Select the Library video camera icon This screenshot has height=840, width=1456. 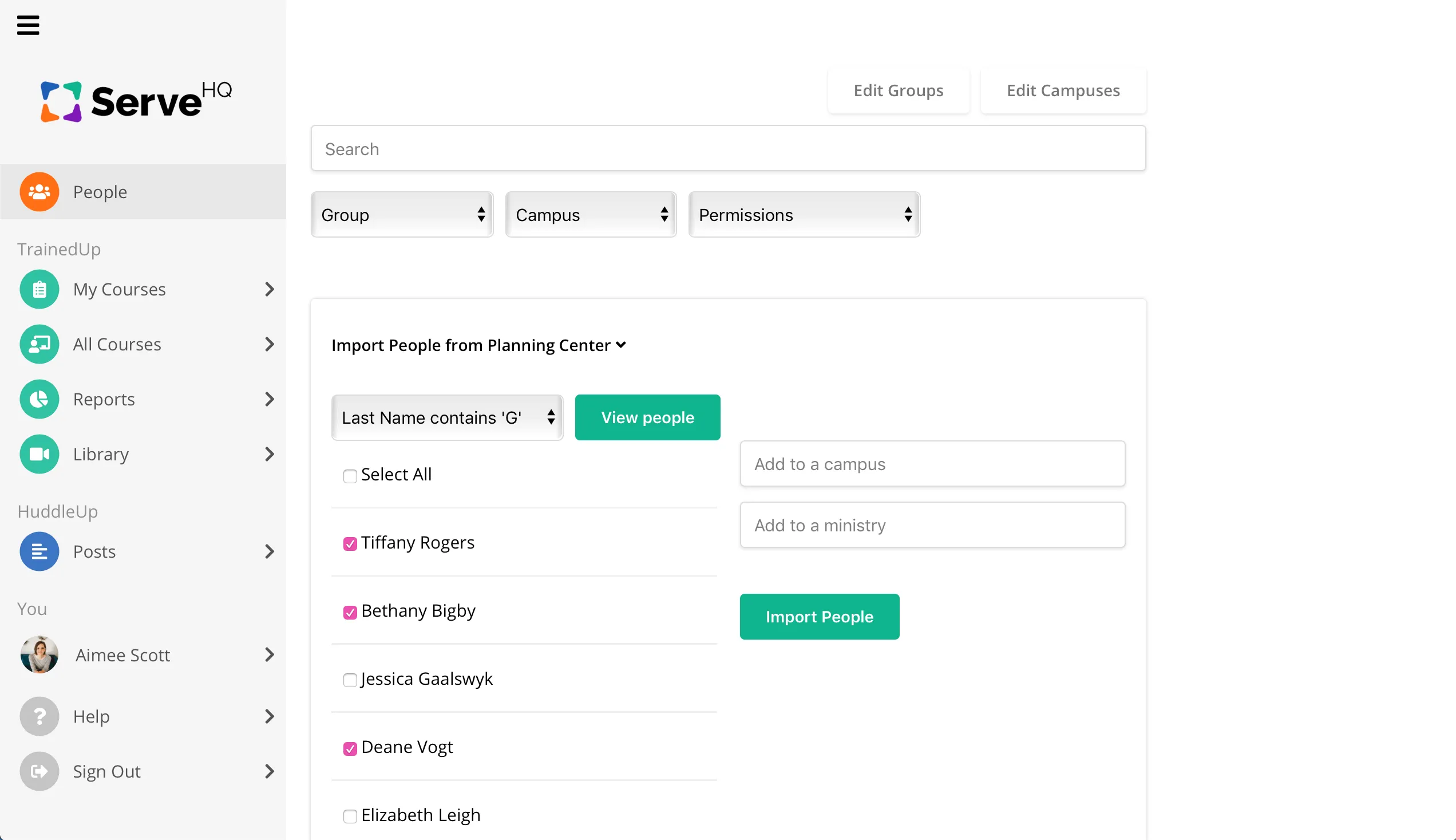pos(39,454)
